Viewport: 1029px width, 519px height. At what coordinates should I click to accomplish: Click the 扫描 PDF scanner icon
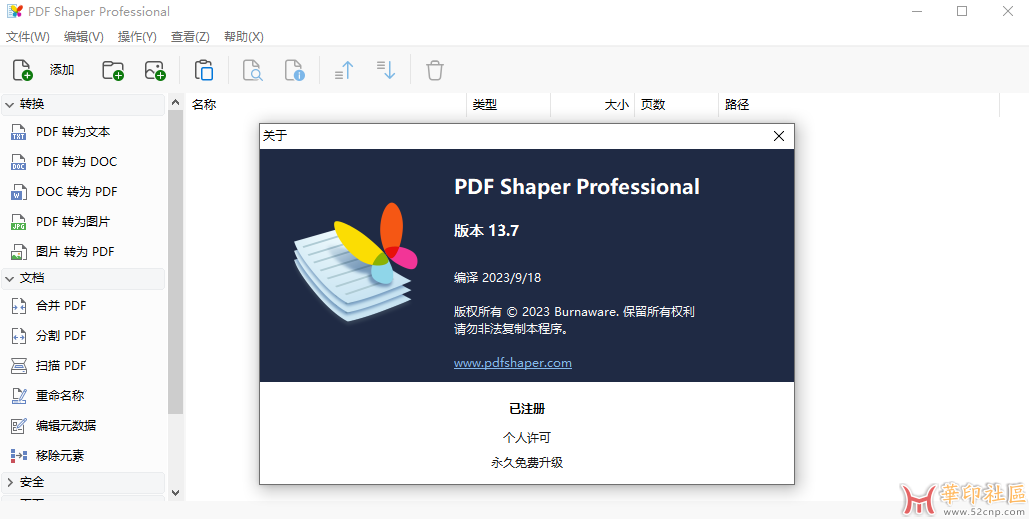18,366
